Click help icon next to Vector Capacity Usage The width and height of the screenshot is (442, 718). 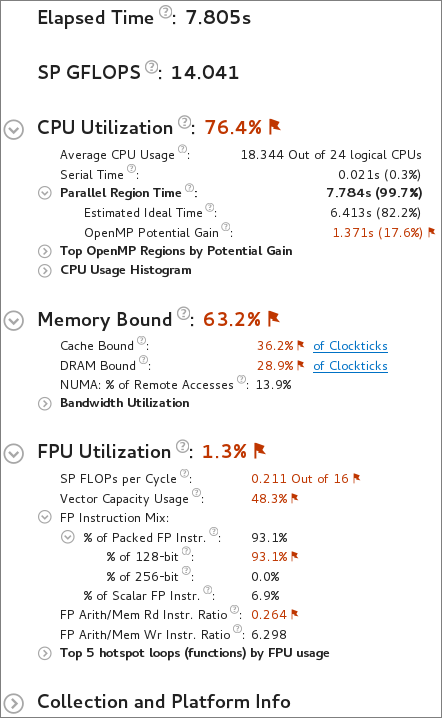(196, 493)
